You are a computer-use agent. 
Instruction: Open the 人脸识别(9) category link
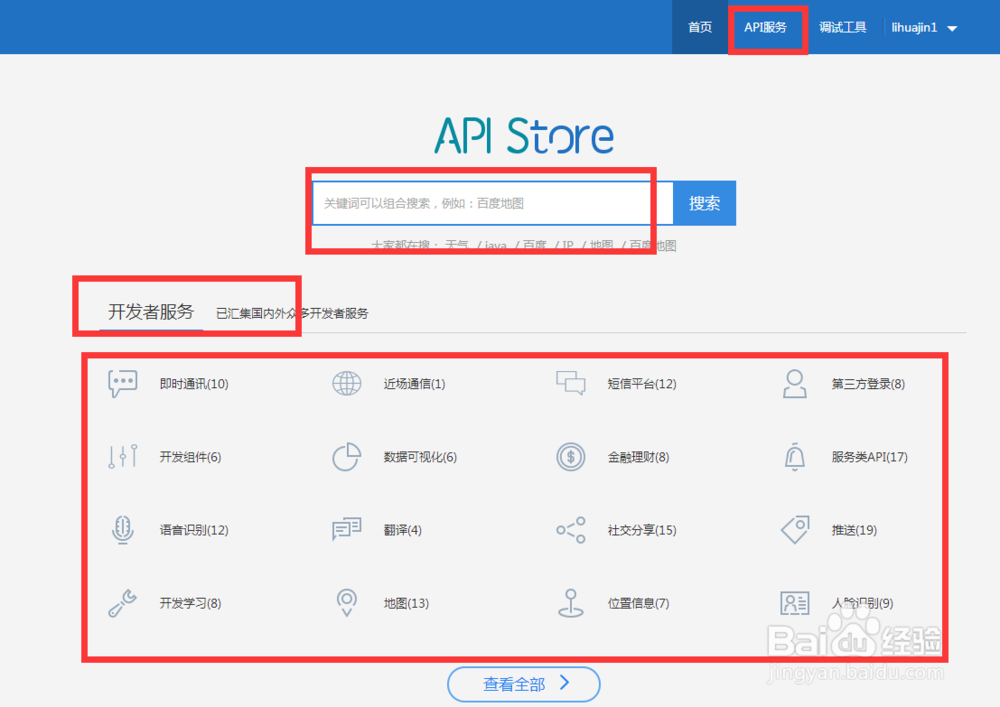(x=862, y=604)
